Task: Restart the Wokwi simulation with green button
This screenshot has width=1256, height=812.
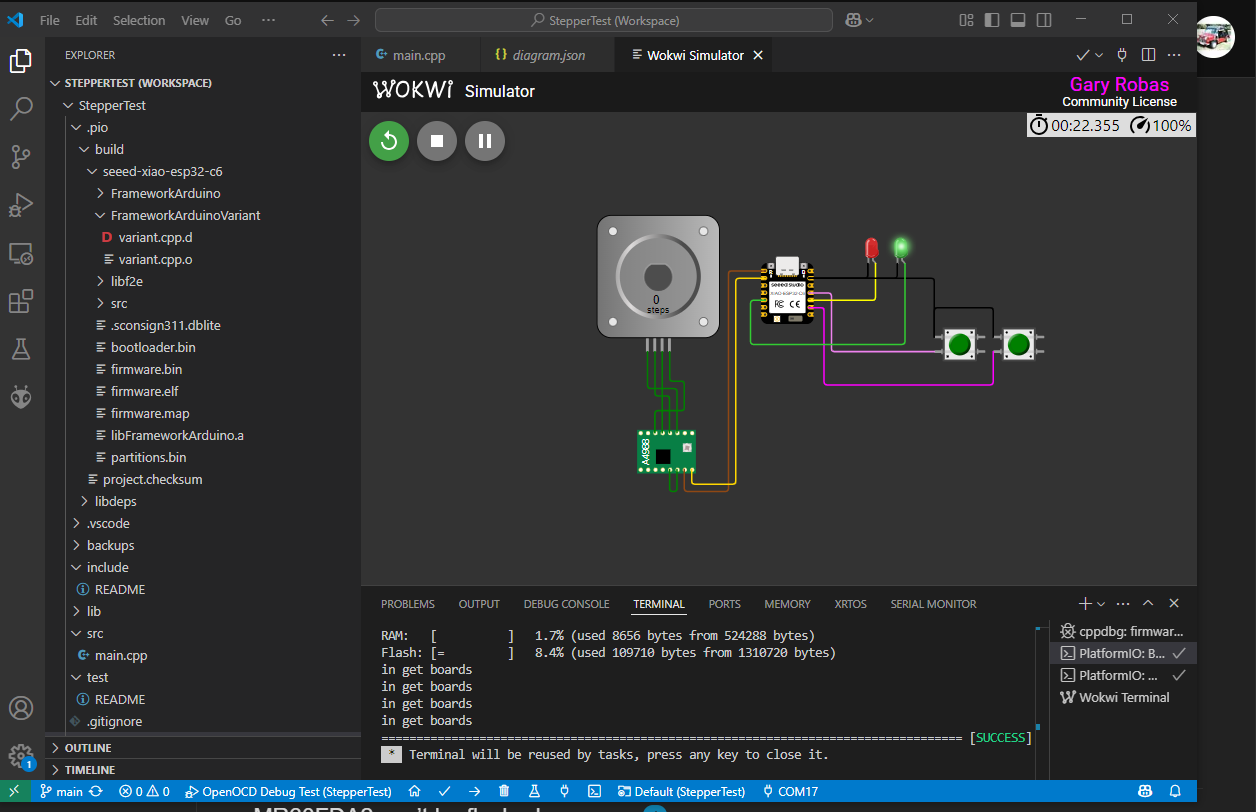Action: (389, 141)
